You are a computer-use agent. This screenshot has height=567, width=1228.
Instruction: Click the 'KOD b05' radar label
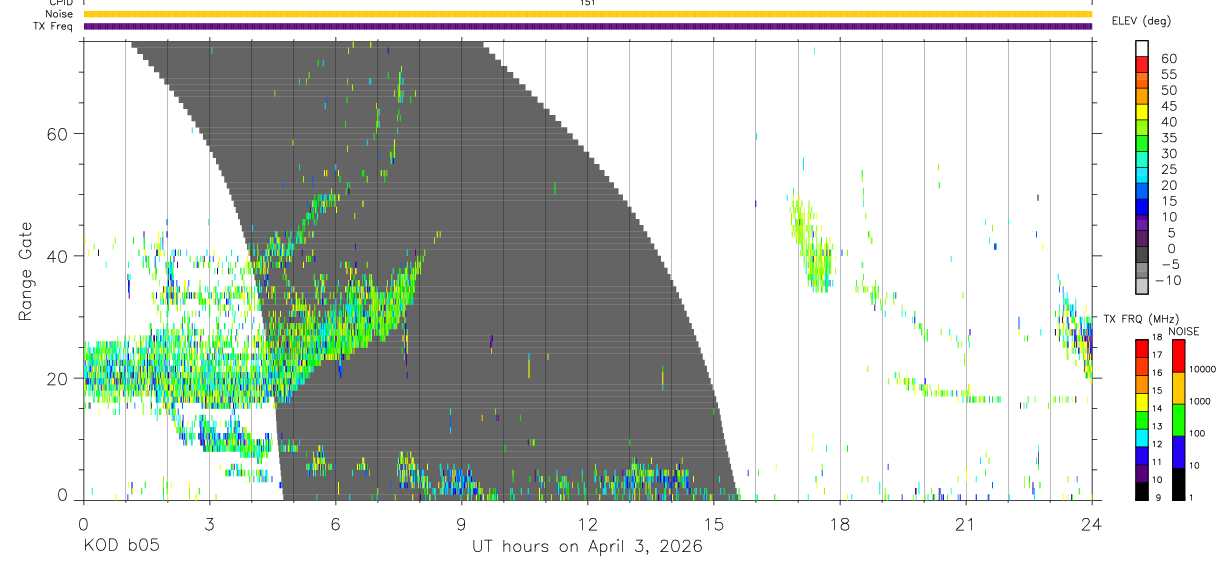coord(120,547)
